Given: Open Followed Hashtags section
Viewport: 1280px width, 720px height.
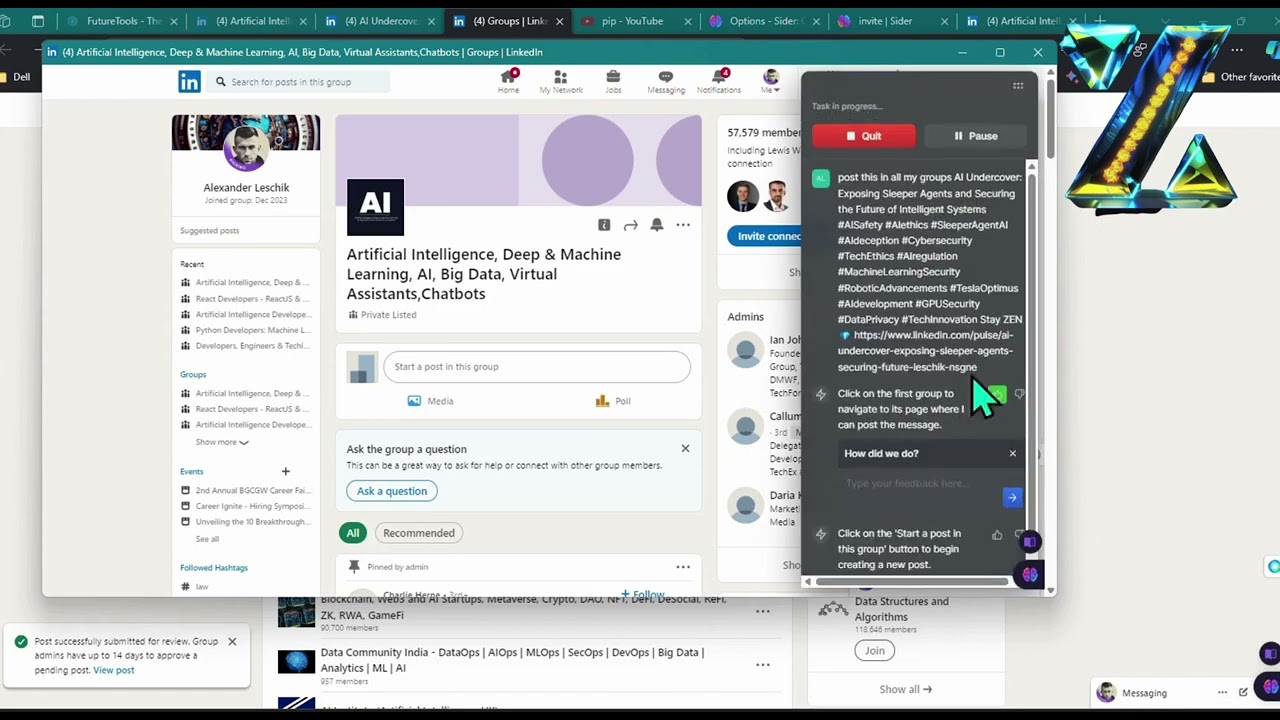Looking at the screenshot, I should [x=214, y=568].
